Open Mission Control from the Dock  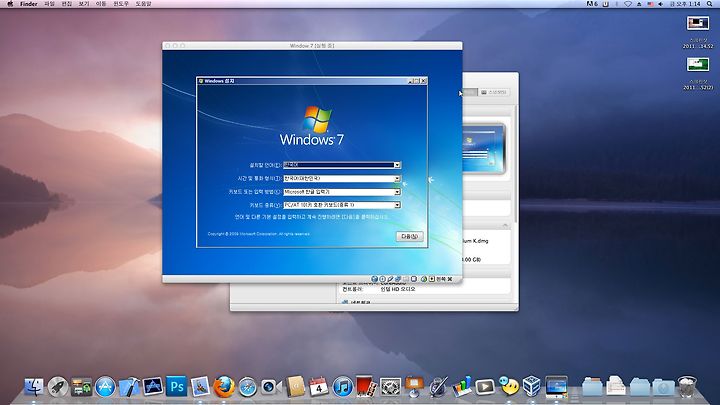(x=82, y=387)
